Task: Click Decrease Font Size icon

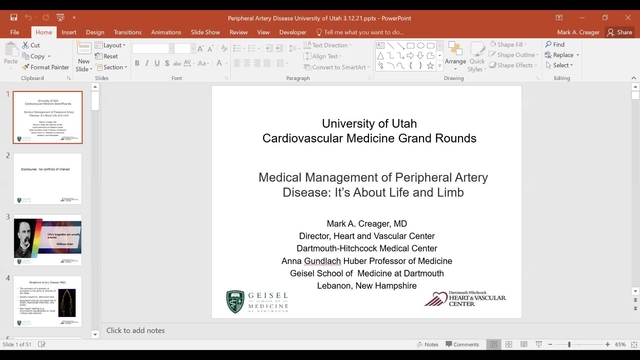Action: pos(210,49)
